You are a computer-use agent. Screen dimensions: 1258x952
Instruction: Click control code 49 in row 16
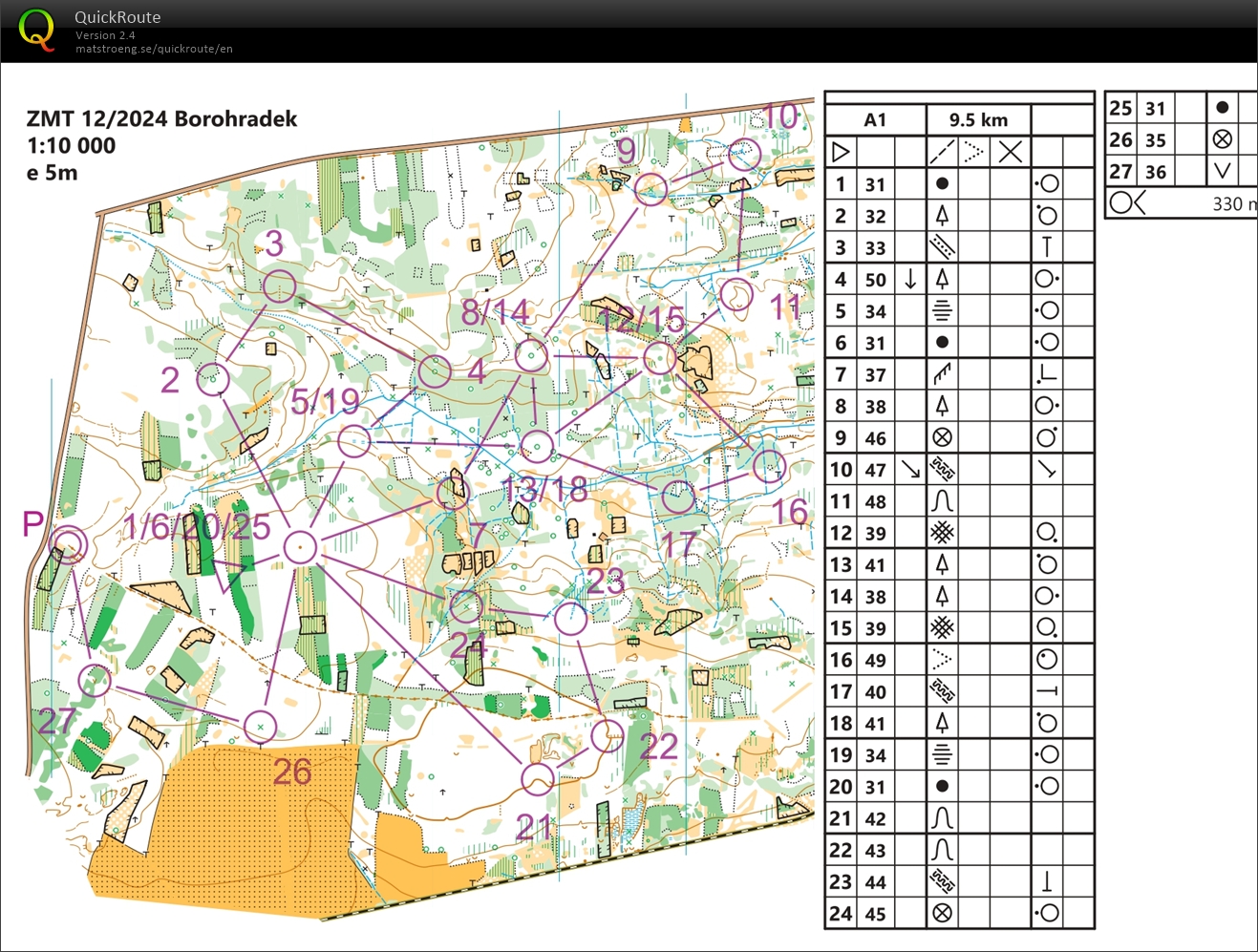tap(876, 660)
